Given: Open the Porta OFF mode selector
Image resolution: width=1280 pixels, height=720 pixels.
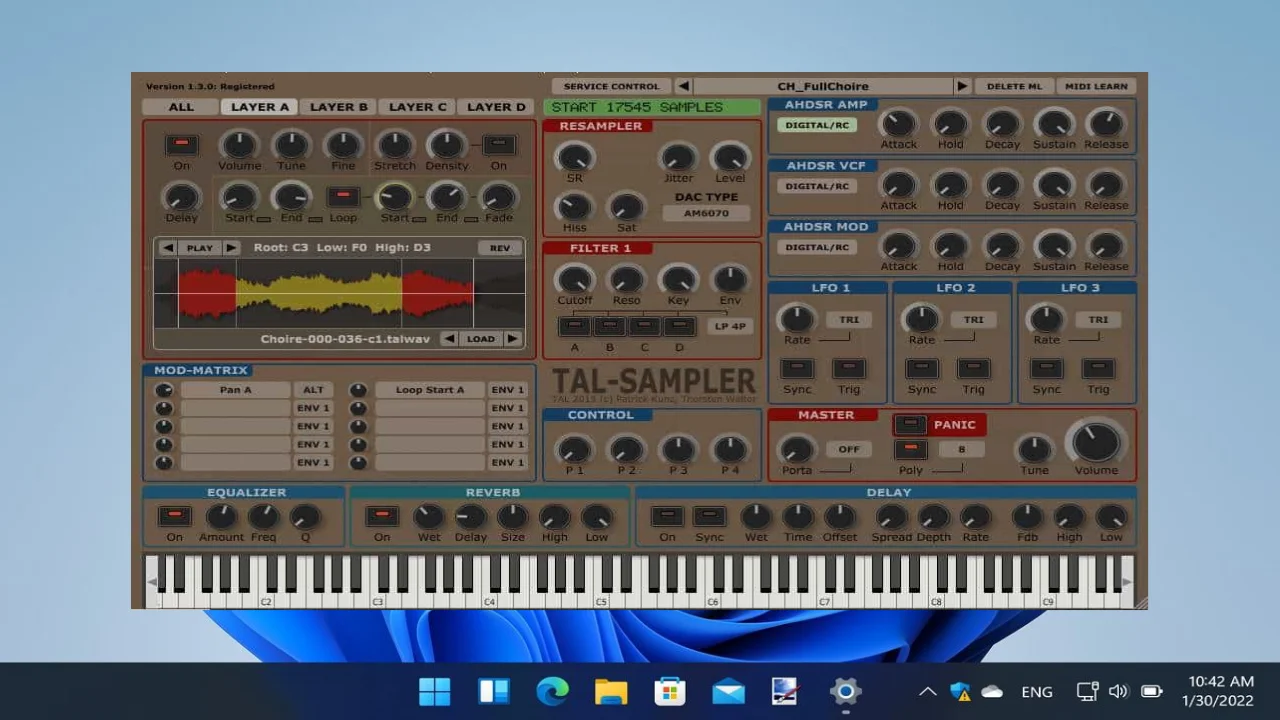Looking at the screenshot, I should 849,449.
